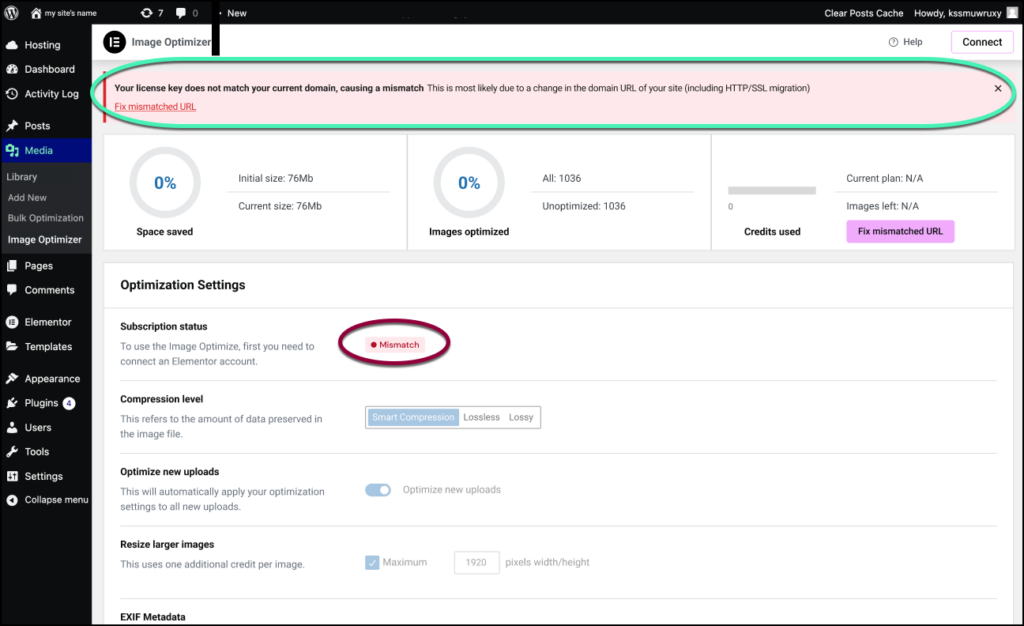Open Appearance in the sidebar
Screen dimensions: 1024x626
[x=52, y=379]
